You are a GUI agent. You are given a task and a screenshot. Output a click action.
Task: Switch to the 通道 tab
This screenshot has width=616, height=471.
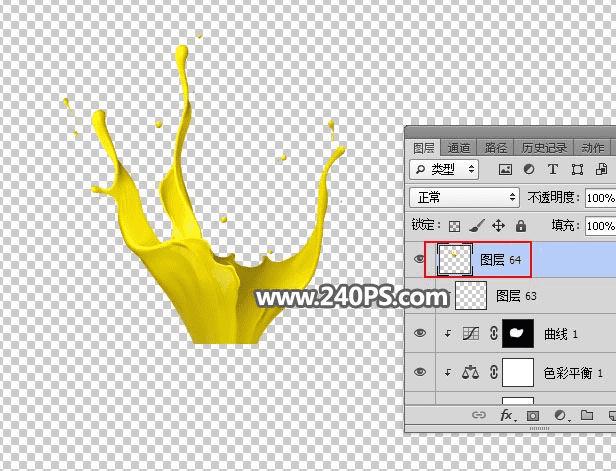pyautogui.click(x=458, y=148)
